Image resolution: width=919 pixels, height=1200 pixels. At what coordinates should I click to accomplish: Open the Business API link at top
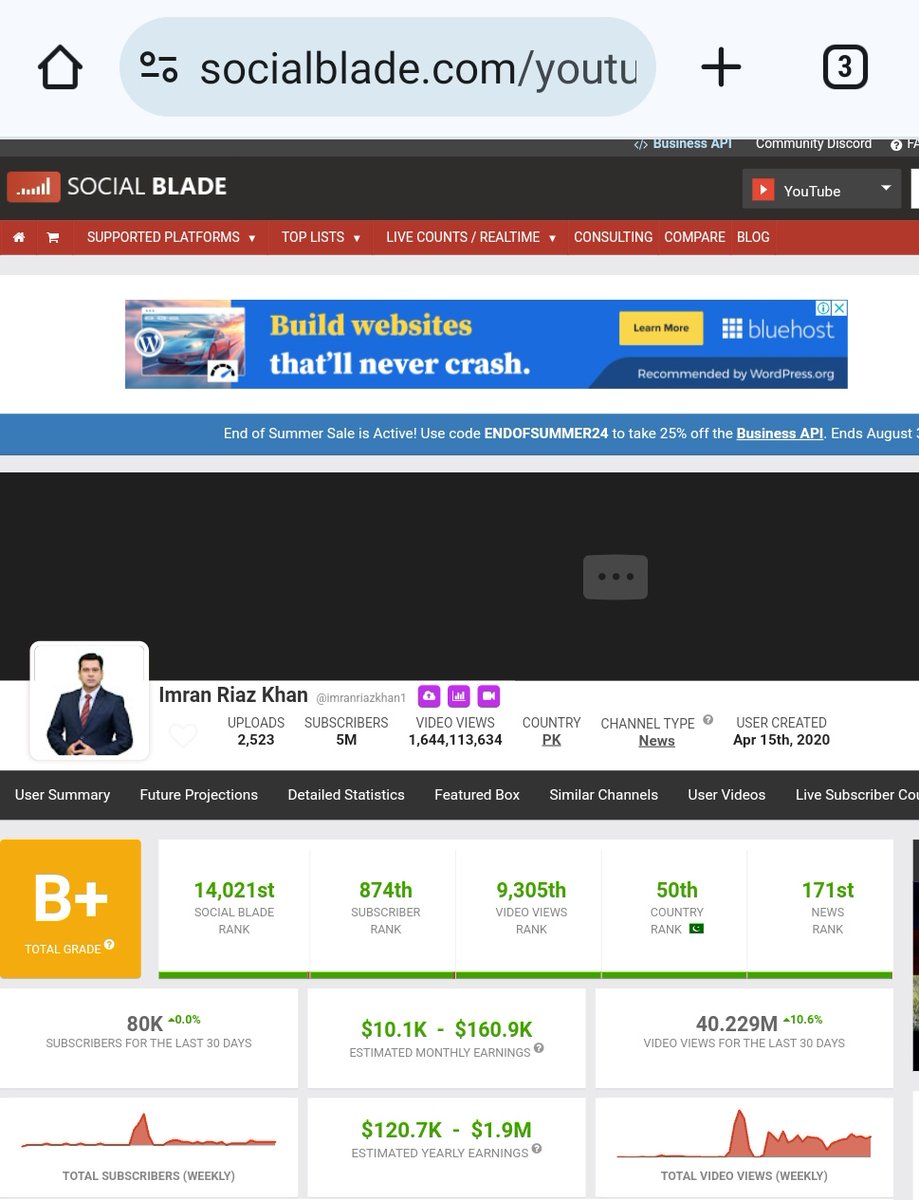point(683,144)
